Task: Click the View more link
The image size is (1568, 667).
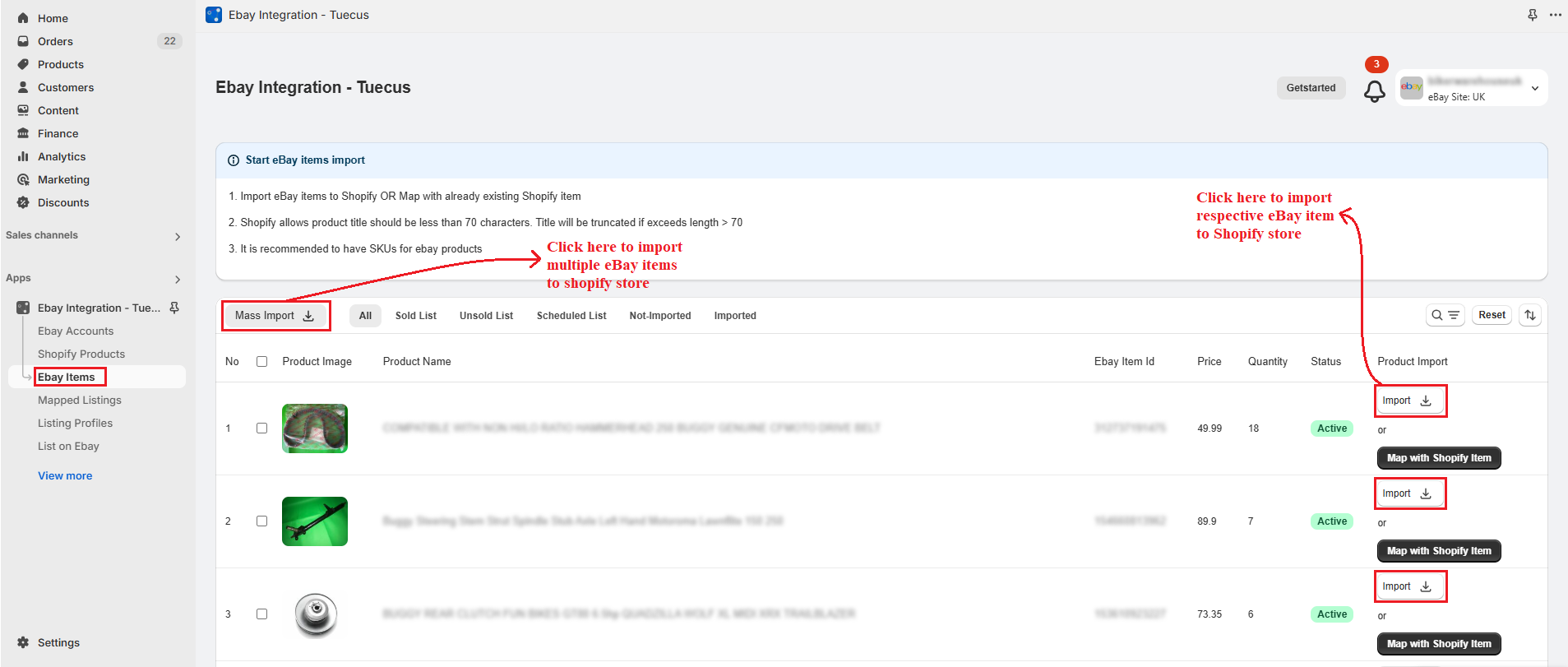Action: (x=65, y=475)
